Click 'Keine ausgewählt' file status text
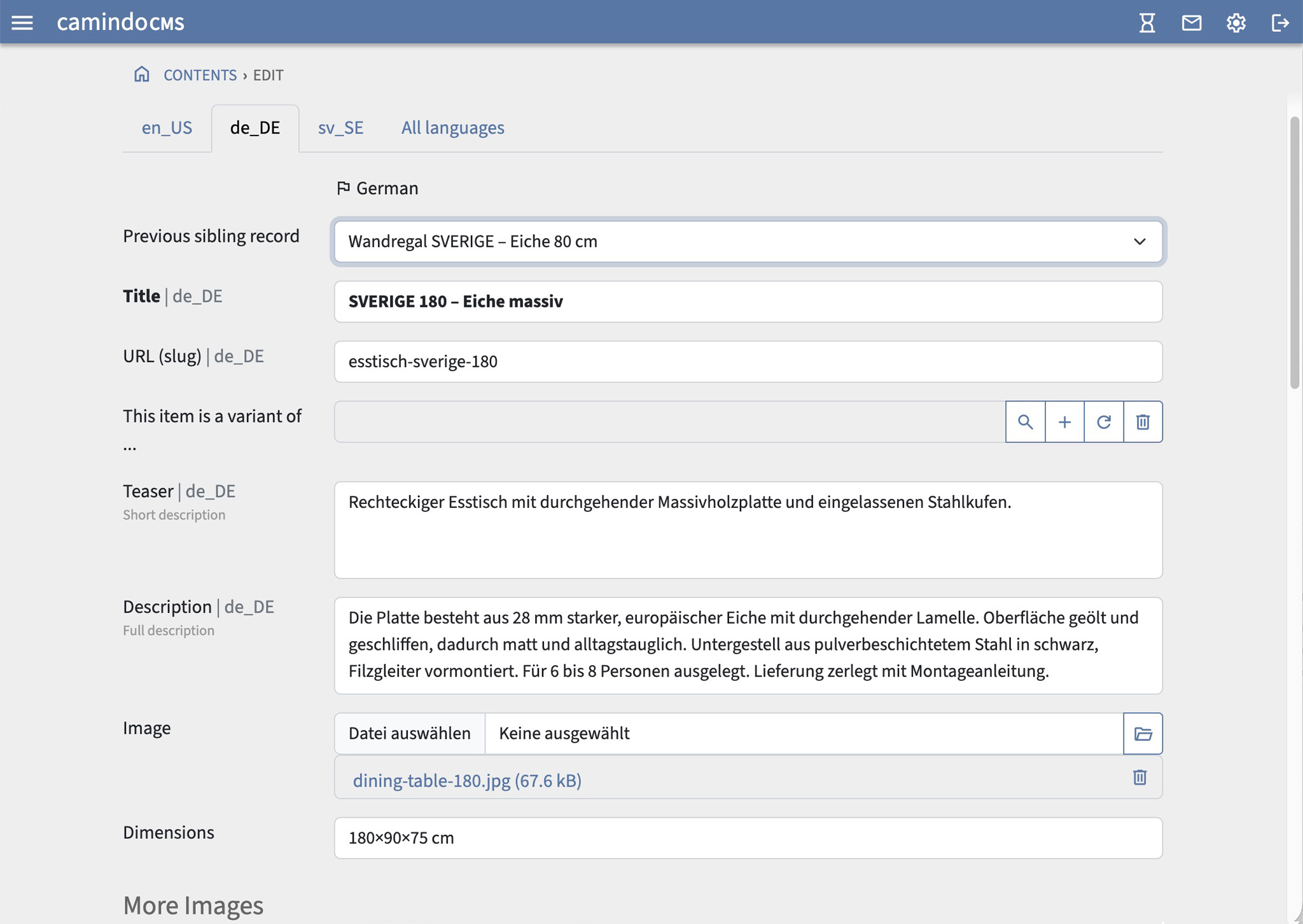This screenshot has width=1303, height=924. point(564,734)
